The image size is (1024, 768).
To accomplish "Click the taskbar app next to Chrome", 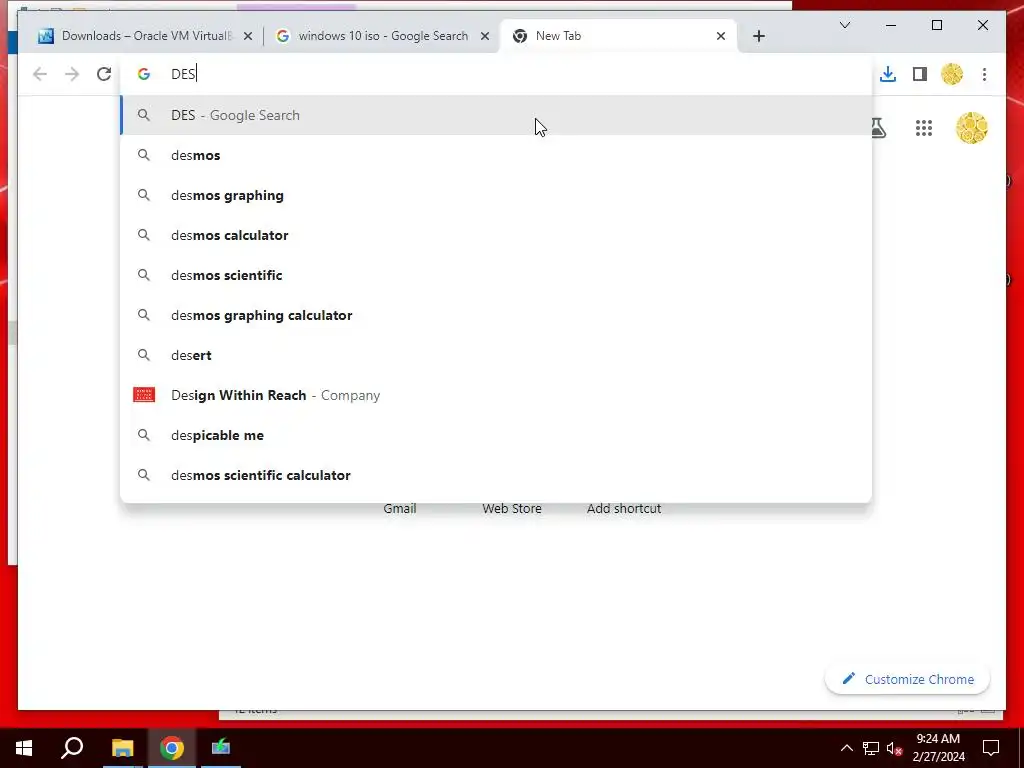I will [221, 748].
